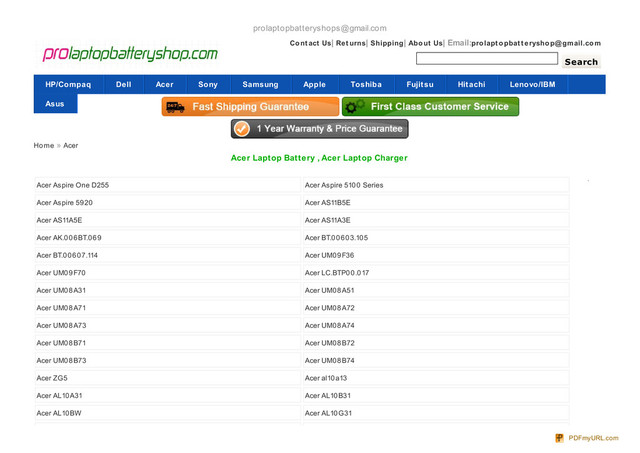Open Acer BT.00603.105 link
Viewport: 640px width, 453px height.
(336, 238)
